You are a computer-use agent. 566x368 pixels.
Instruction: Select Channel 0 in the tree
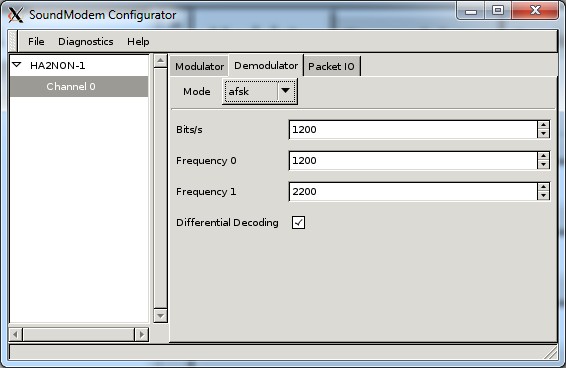pos(79,86)
